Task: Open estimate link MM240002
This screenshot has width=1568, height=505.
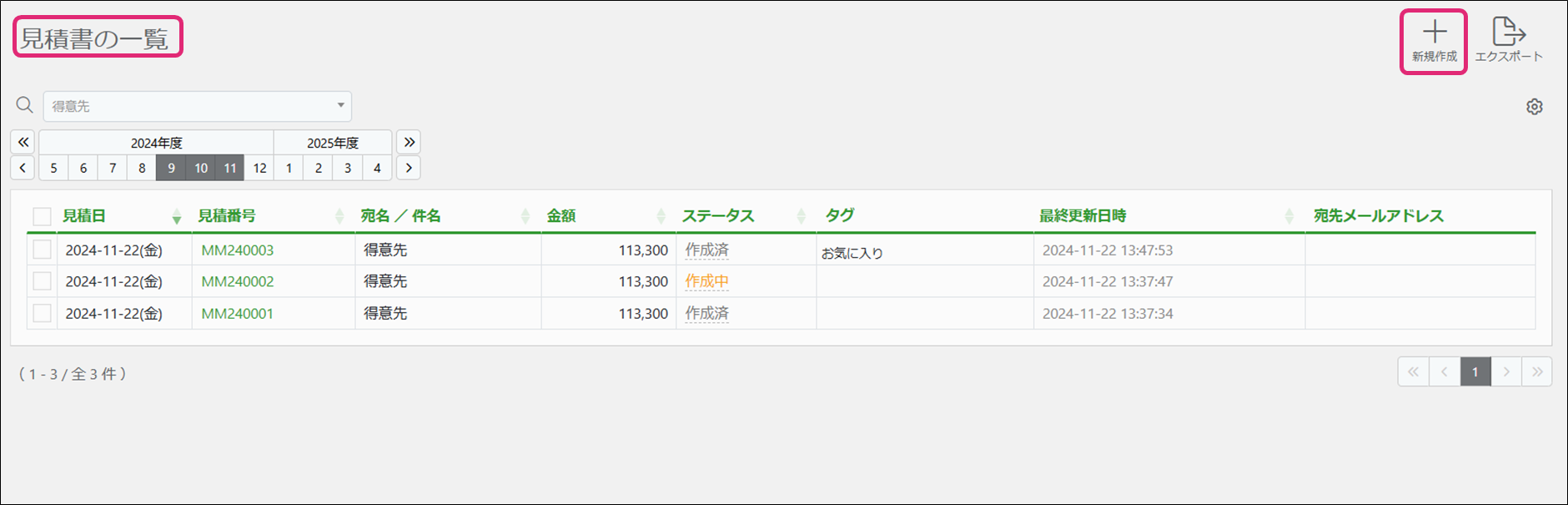Action: click(x=238, y=281)
